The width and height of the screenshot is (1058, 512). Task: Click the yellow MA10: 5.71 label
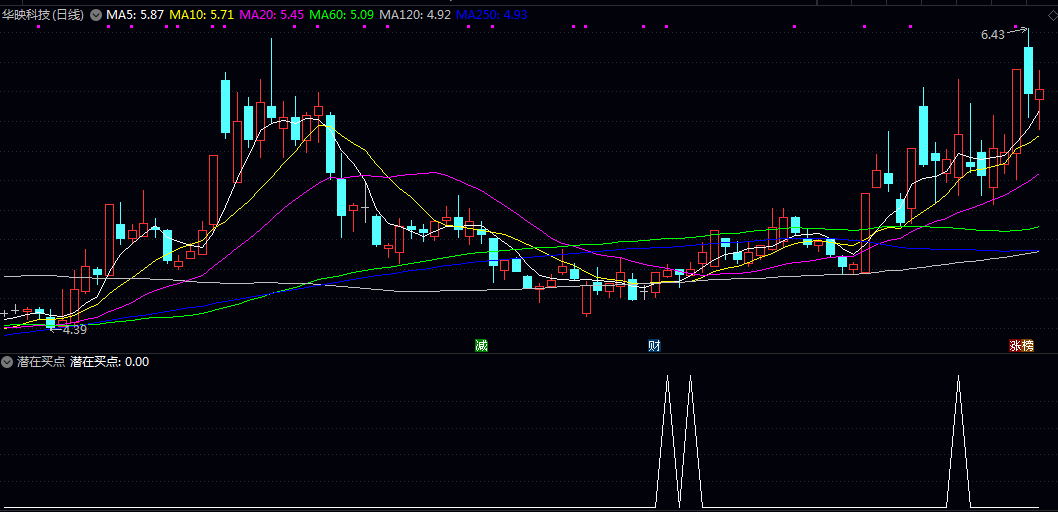click(202, 14)
